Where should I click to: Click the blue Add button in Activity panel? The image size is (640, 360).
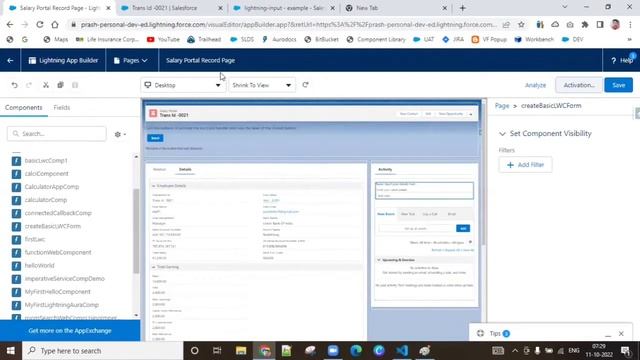pos(463,228)
